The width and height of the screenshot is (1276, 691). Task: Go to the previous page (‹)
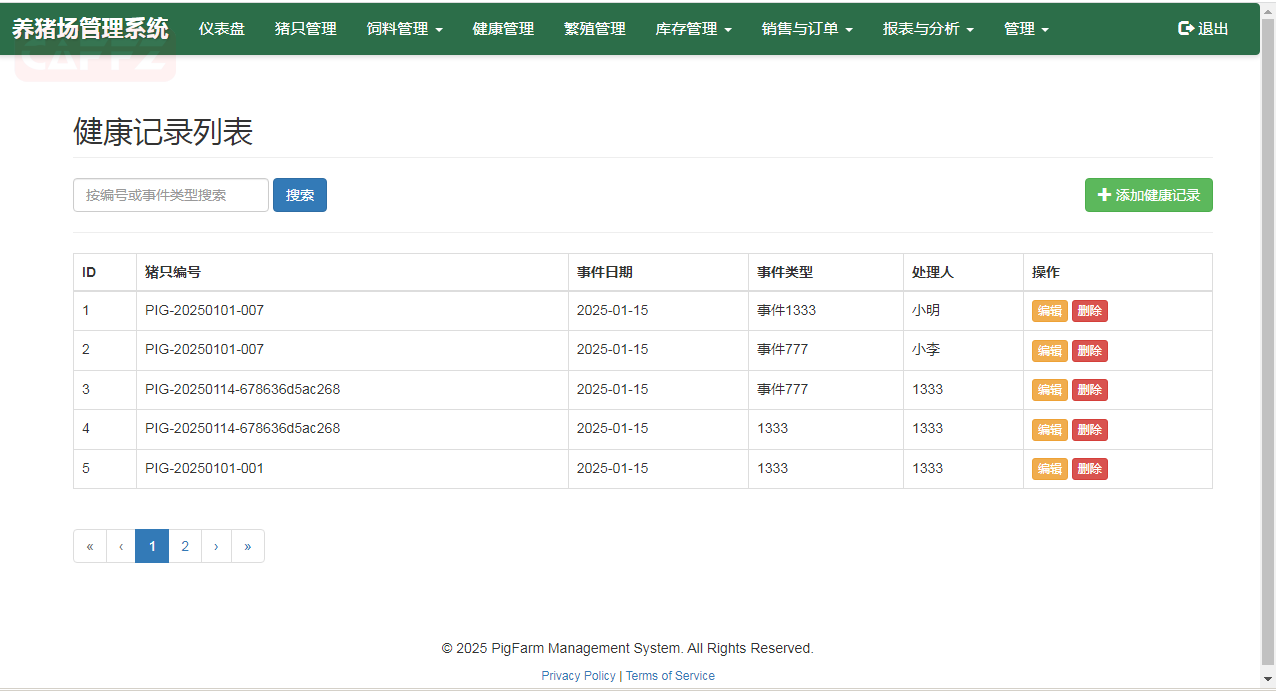[x=121, y=546]
